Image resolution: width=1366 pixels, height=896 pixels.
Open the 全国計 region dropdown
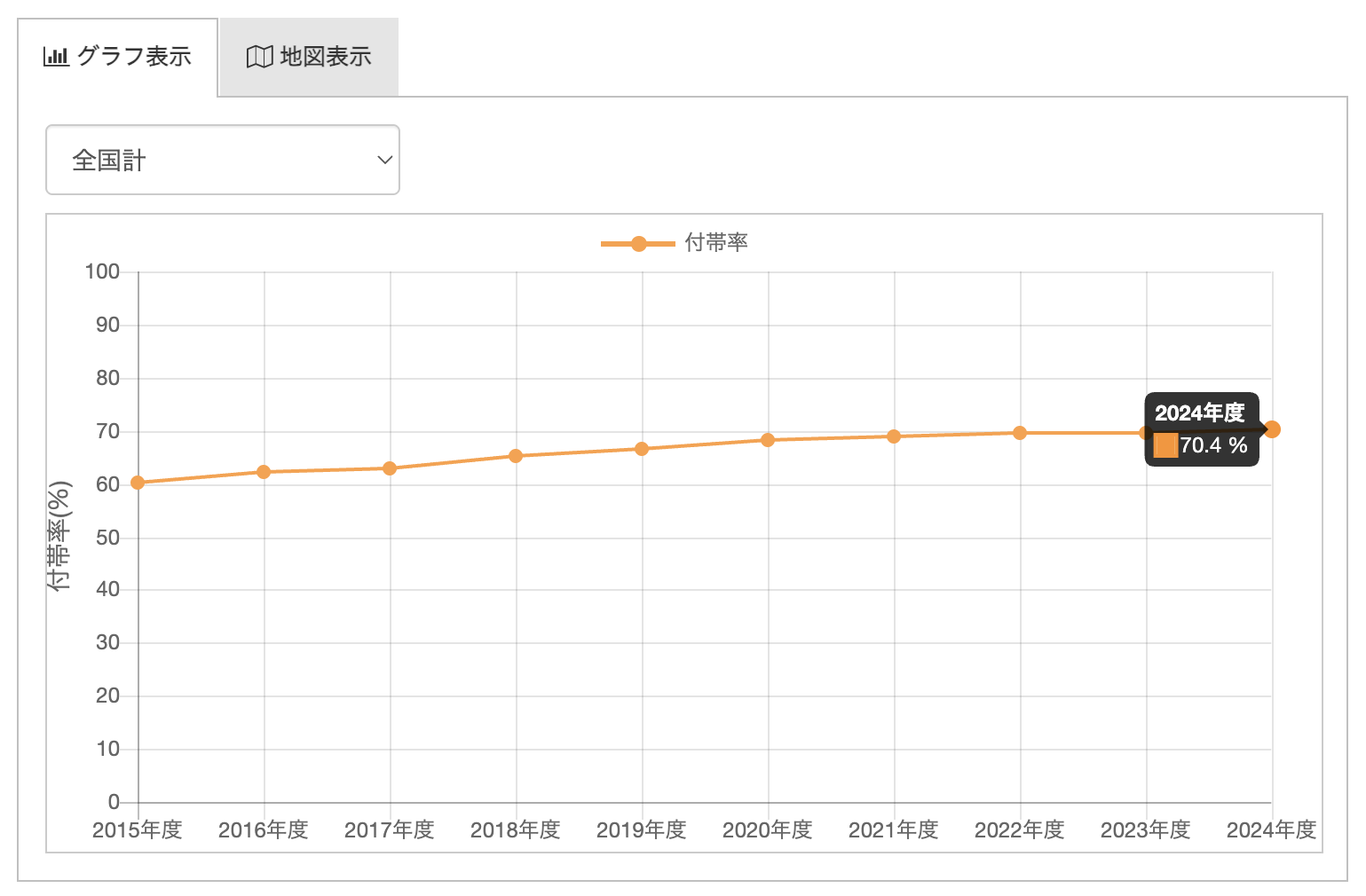click(x=222, y=160)
